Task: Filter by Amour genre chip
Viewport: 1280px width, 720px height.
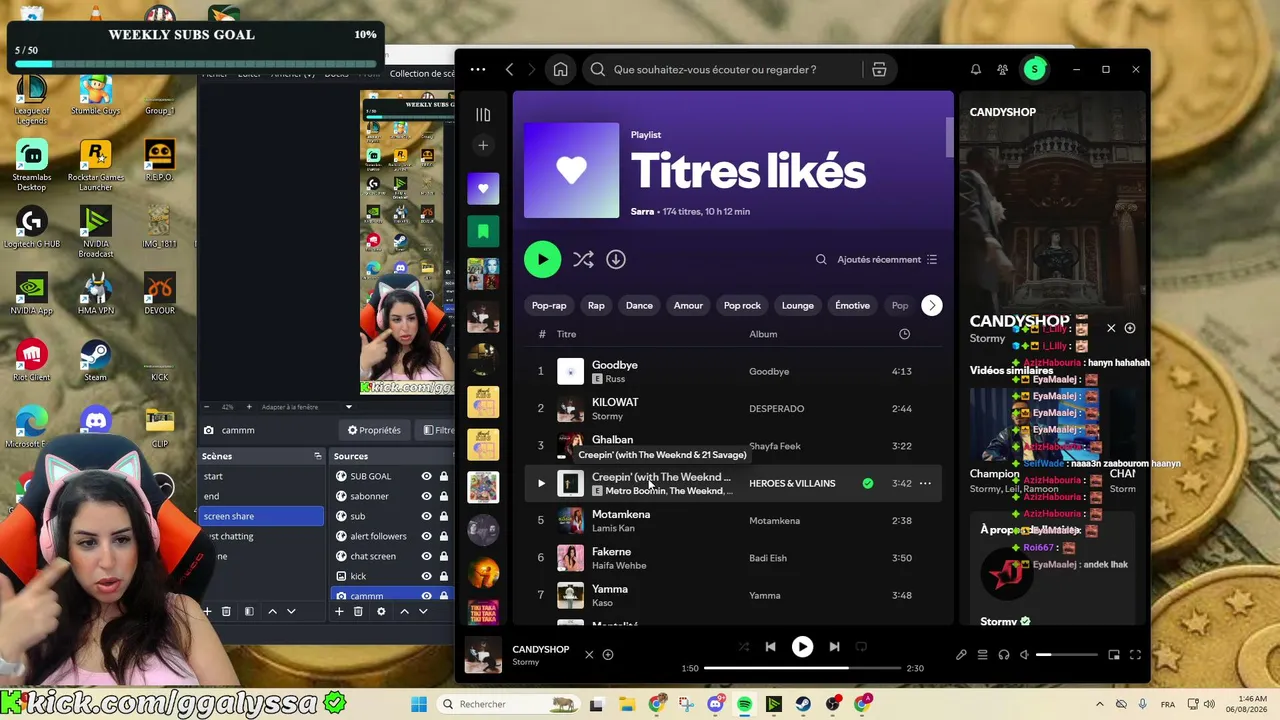Action: tap(688, 306)
